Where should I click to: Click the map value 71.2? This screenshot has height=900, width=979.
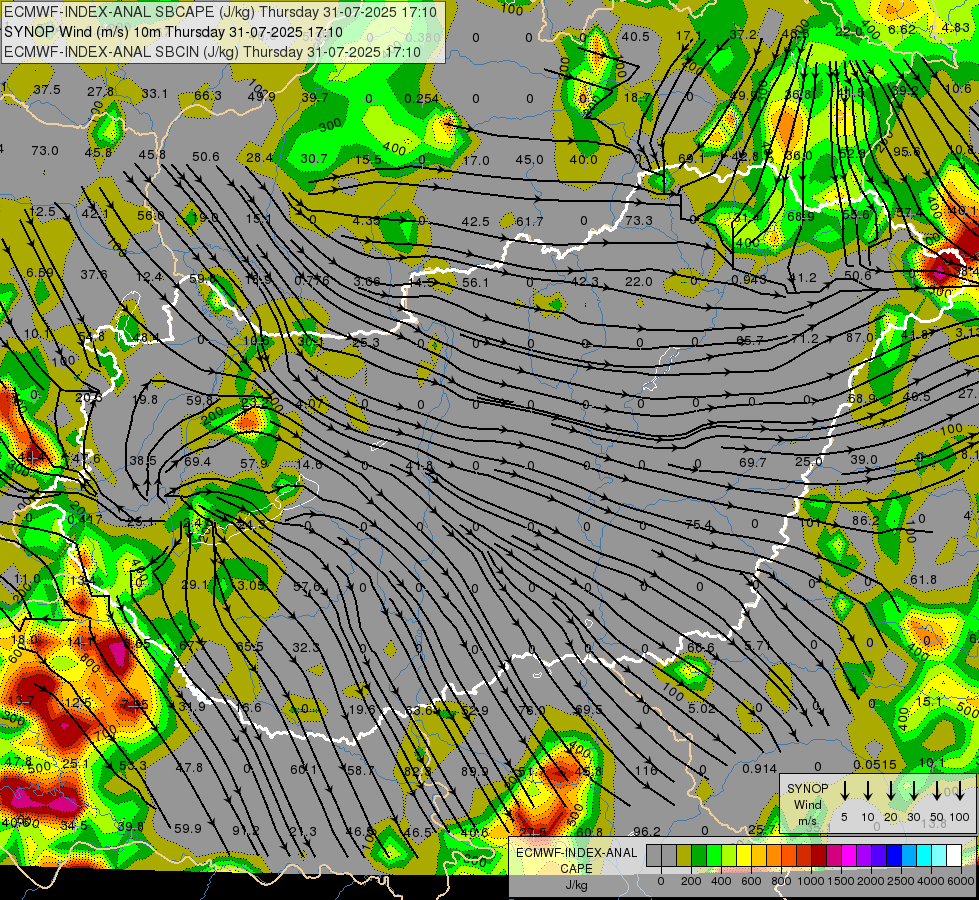click(804, 339)
